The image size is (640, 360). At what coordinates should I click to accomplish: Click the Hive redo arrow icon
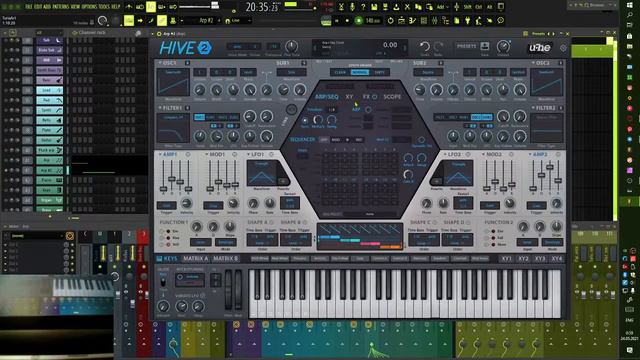[438, 47]
